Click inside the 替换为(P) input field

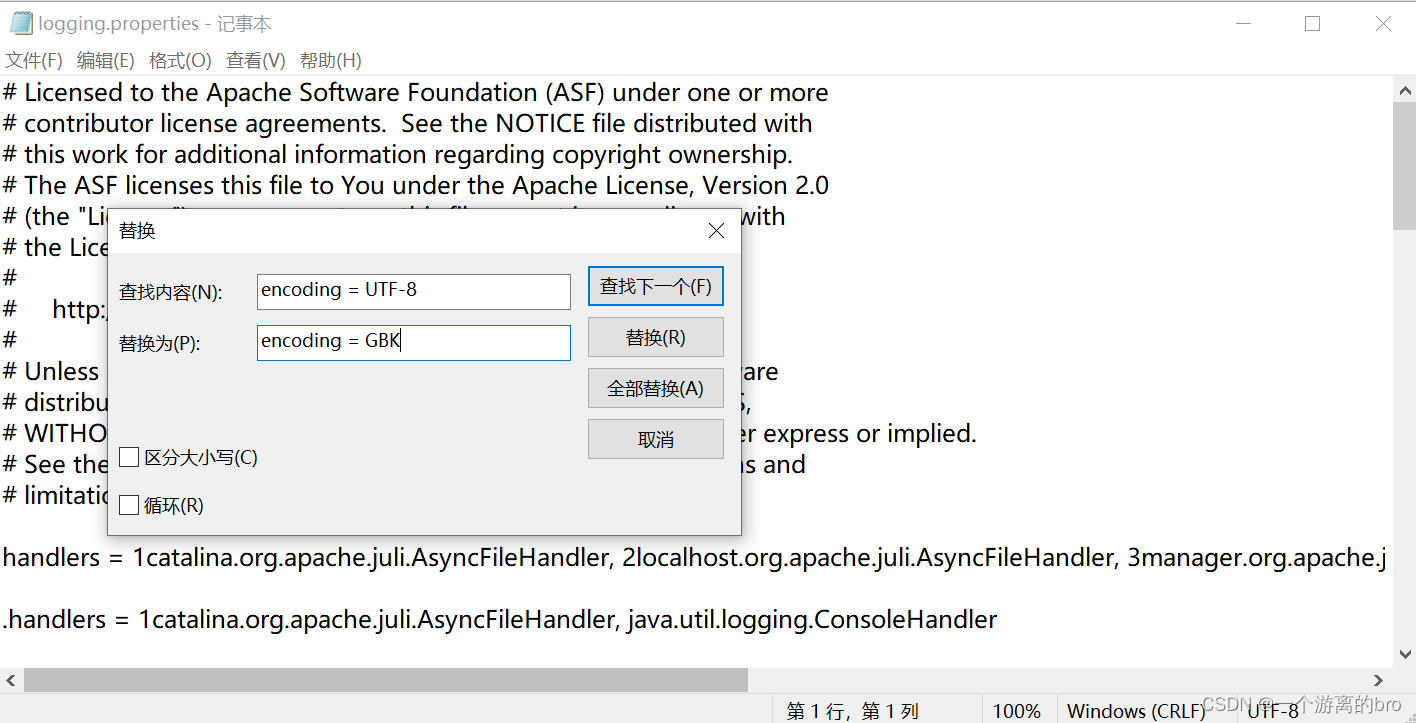point(413,341)
